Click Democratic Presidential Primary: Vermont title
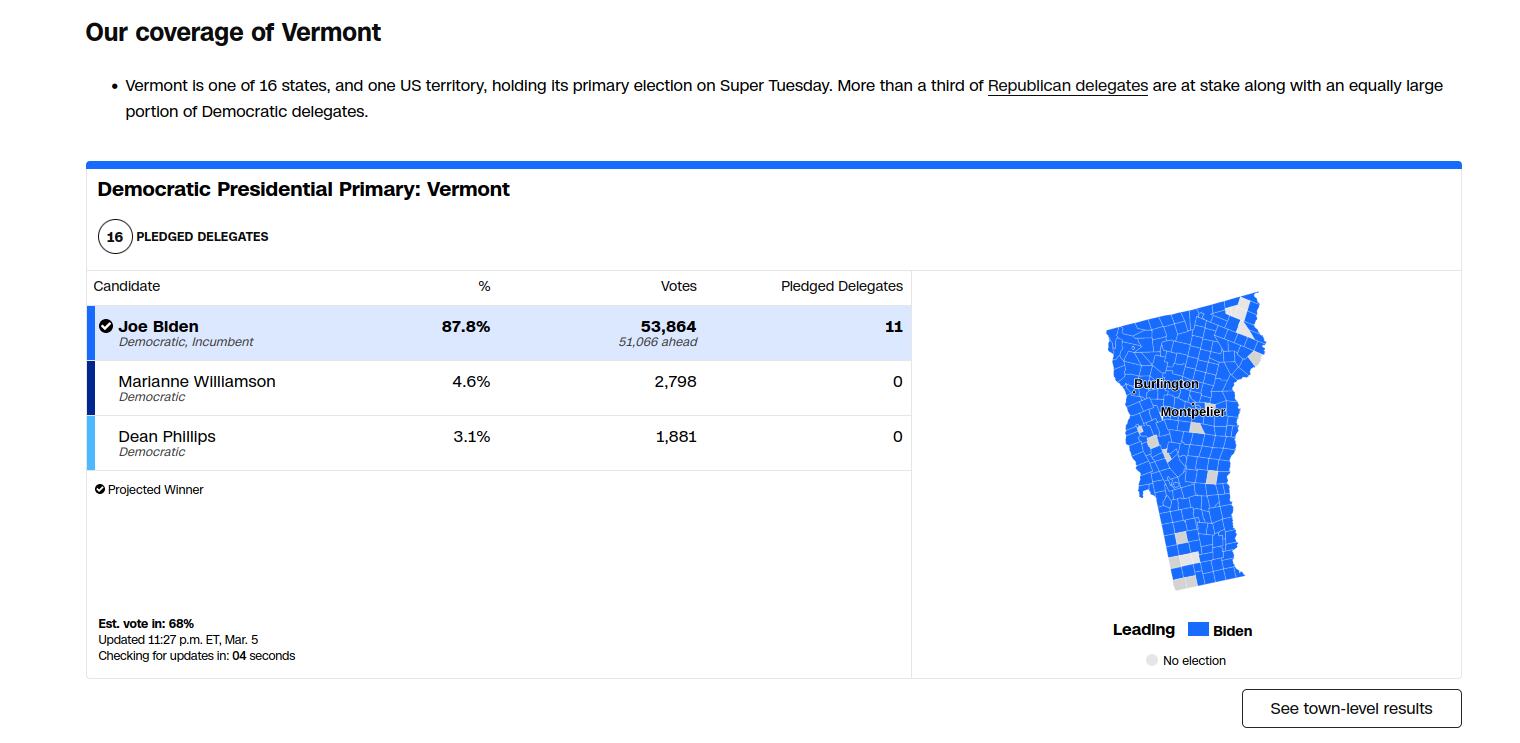 click(x=304, y=189)
